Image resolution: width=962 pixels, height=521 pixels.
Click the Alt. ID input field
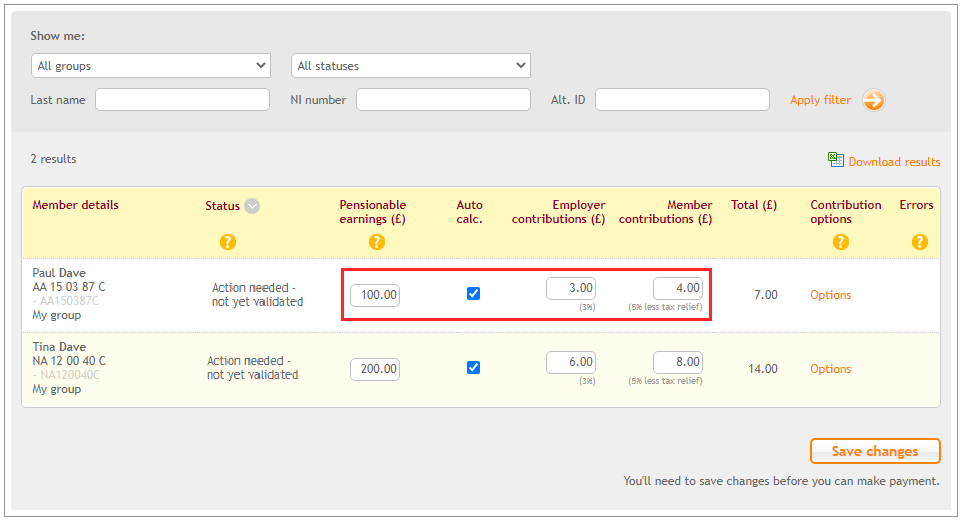(x=682, y=99)
